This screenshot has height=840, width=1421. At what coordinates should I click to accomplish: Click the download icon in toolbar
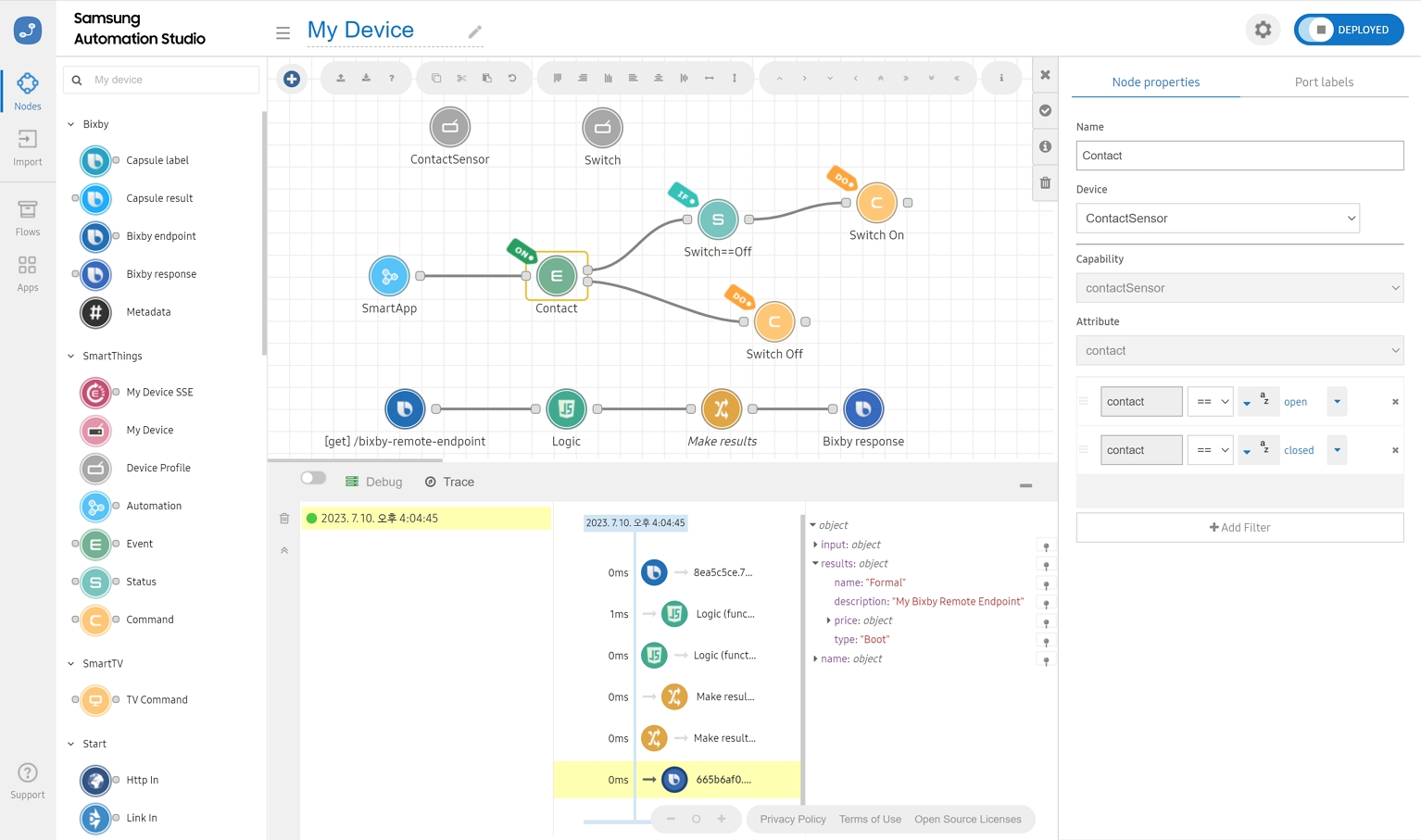click(366, 78)
